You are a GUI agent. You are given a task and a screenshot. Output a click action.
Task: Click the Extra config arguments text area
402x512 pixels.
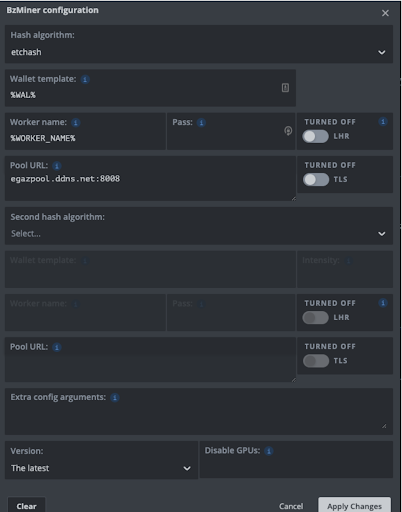tap(199, 411)
